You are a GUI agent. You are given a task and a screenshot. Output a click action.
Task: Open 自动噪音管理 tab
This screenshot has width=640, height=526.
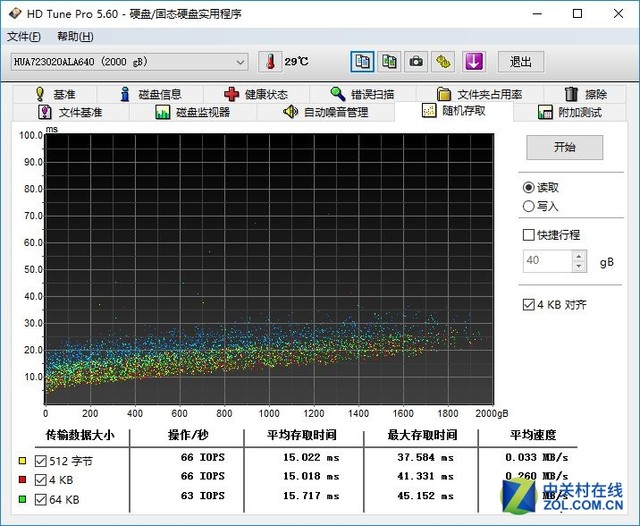tap(326, 112)
